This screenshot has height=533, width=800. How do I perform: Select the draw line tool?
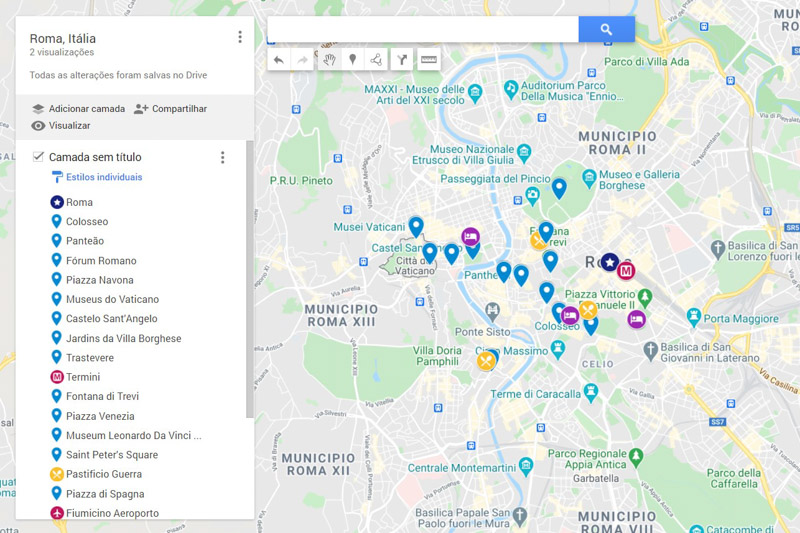tap(376, 60)
